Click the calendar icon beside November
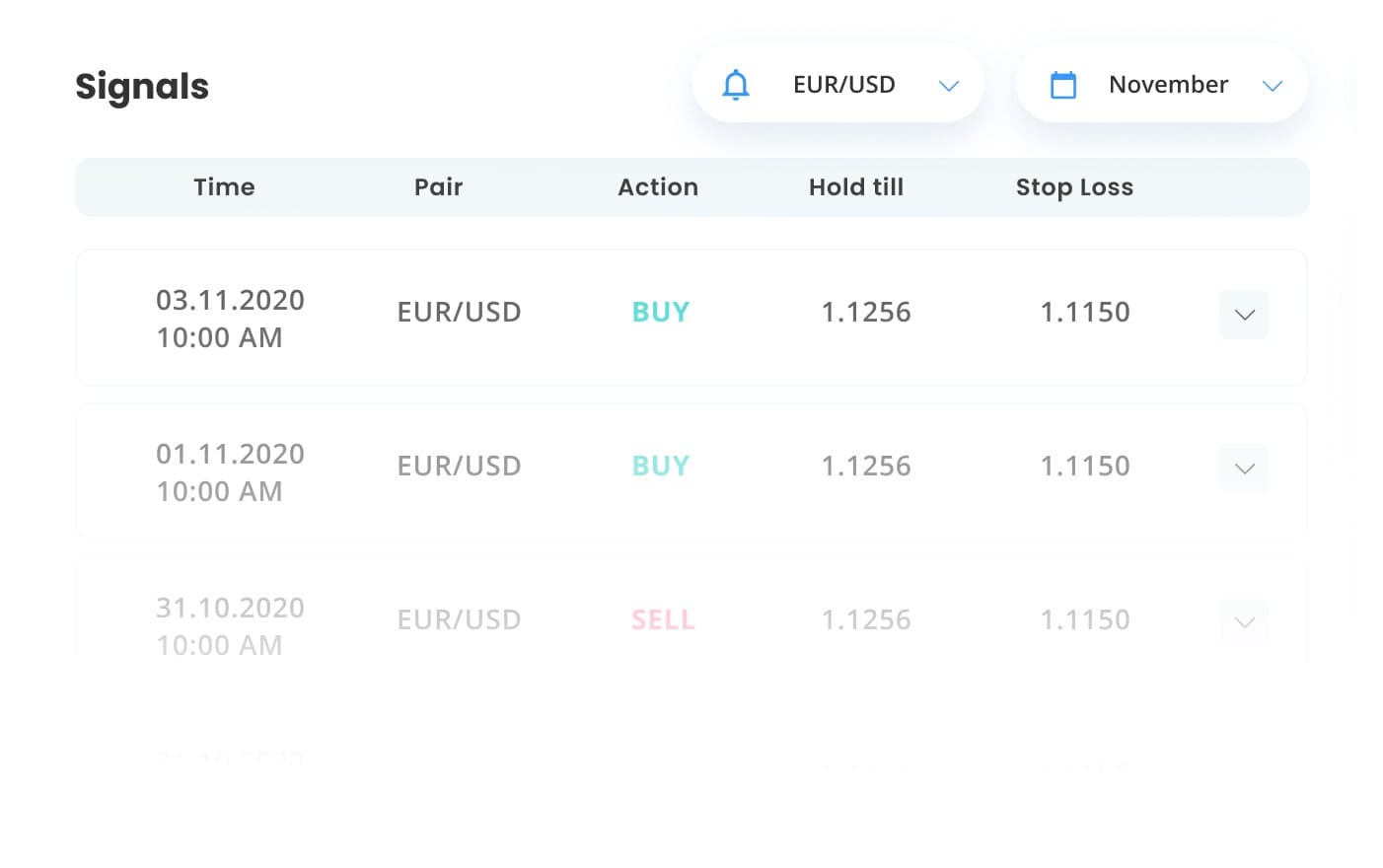Screen dimensions: 1383x868 [x=1063, y=85]
